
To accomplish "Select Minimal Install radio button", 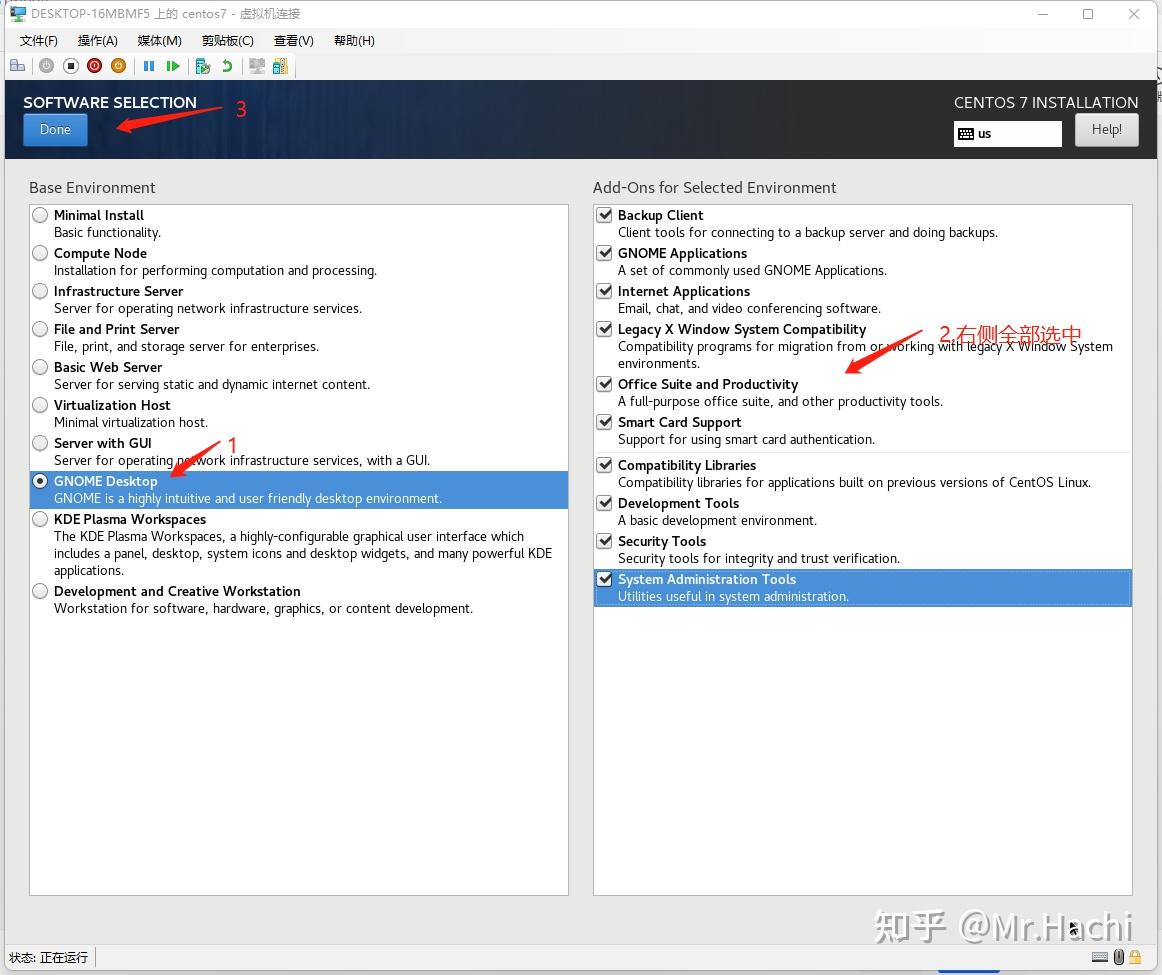I will pyautogui.click(x=40, y=215).
